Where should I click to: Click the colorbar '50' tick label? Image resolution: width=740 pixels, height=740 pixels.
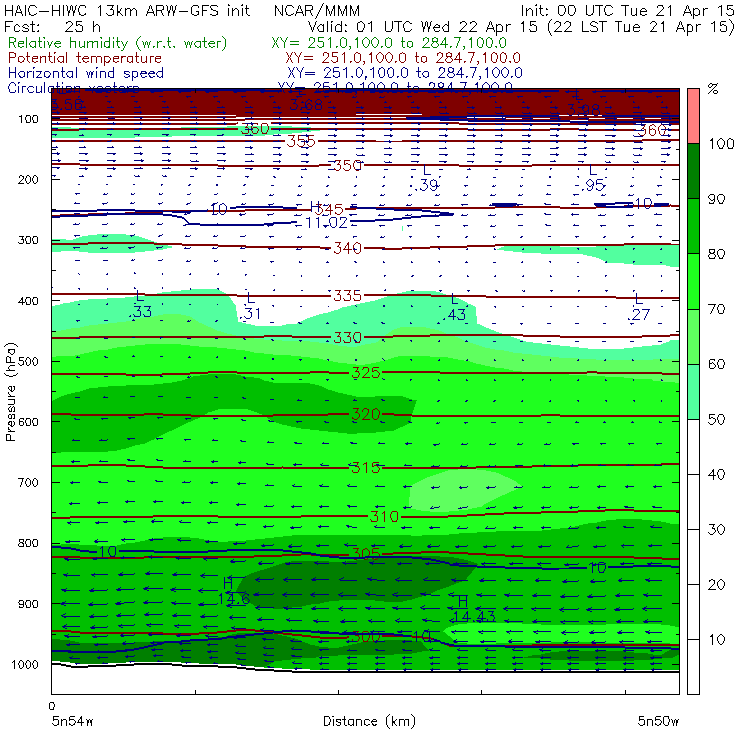716,419
